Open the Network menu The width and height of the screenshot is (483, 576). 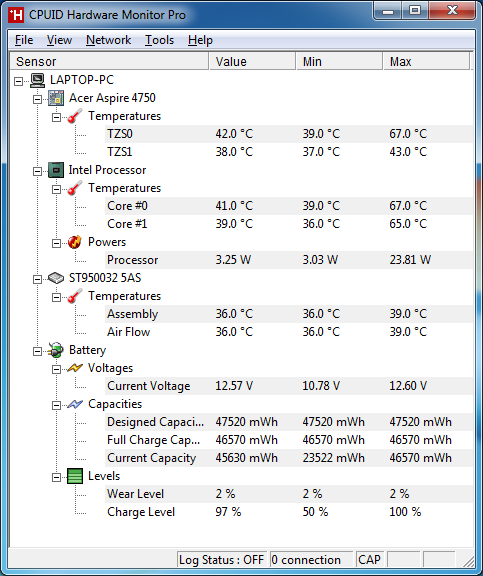[108, 40]
